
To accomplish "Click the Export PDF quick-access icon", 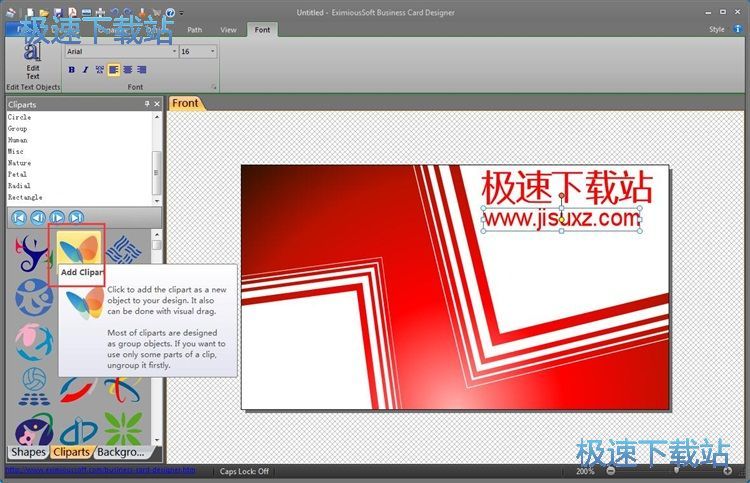I will coord(72,12).
